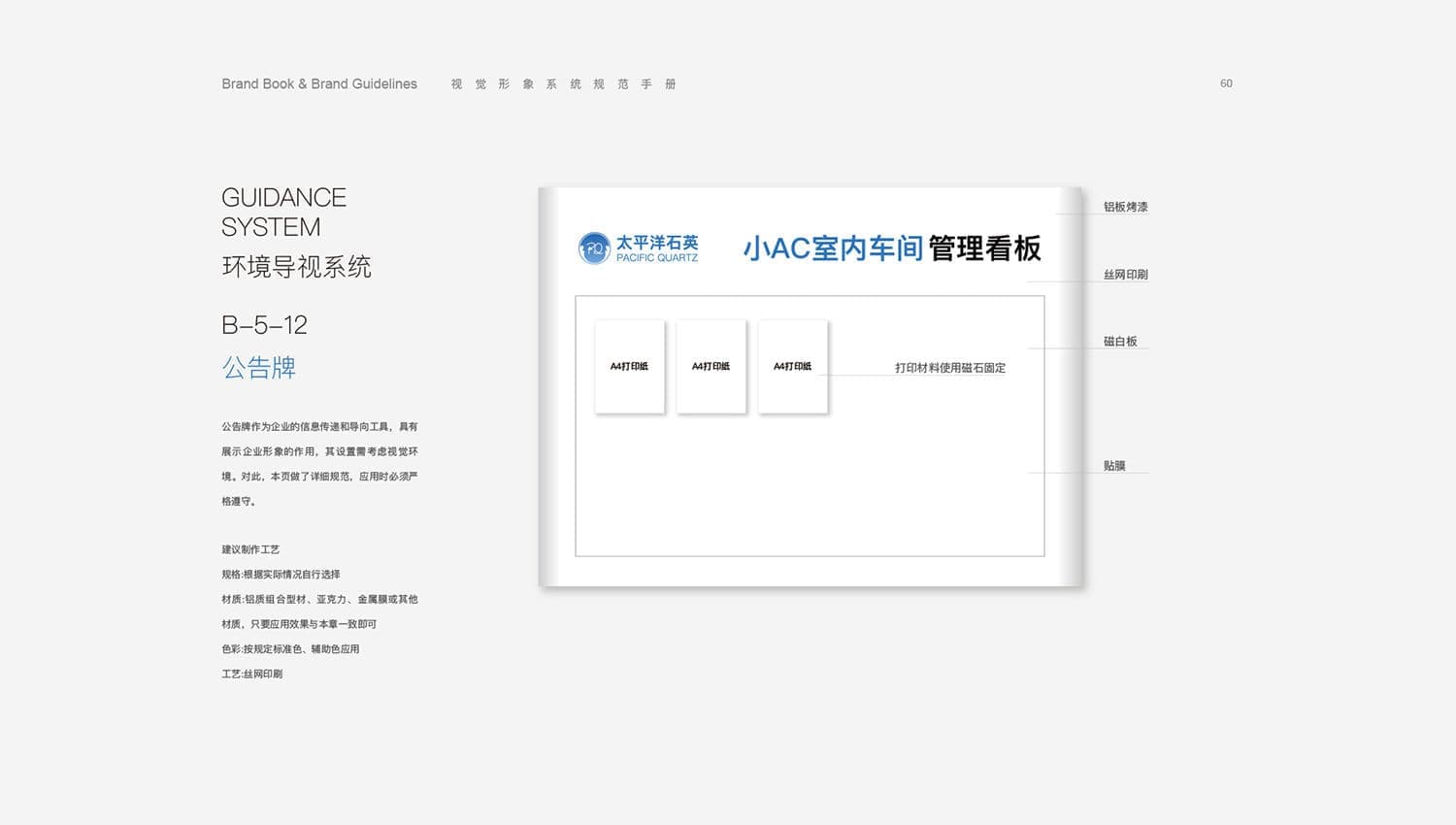Click the middle A4打印纸 sheet
Viewport: 1456px width, 825px height.
[711, 367]
